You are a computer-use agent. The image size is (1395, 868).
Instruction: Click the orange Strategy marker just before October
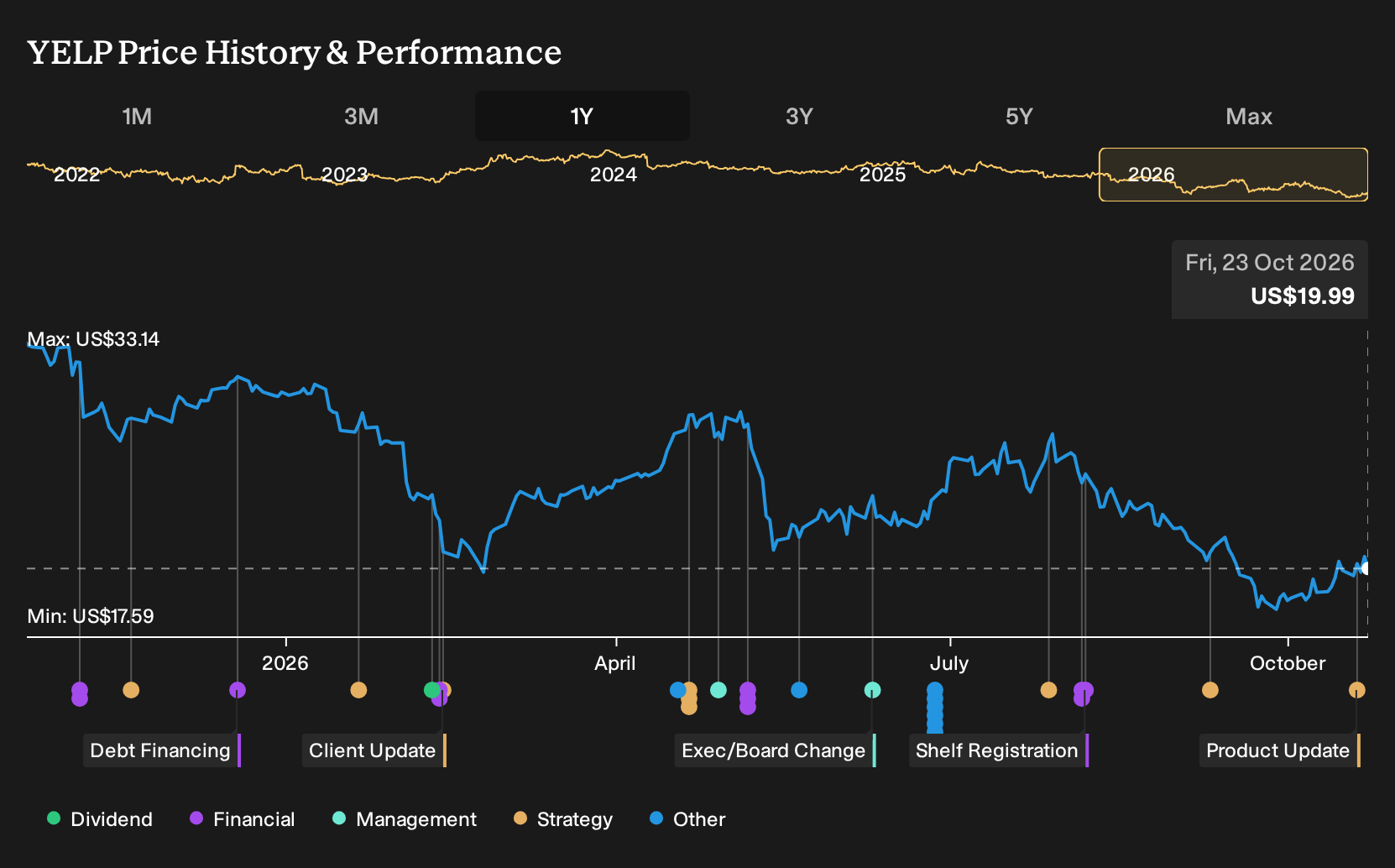pos(1210,690)
